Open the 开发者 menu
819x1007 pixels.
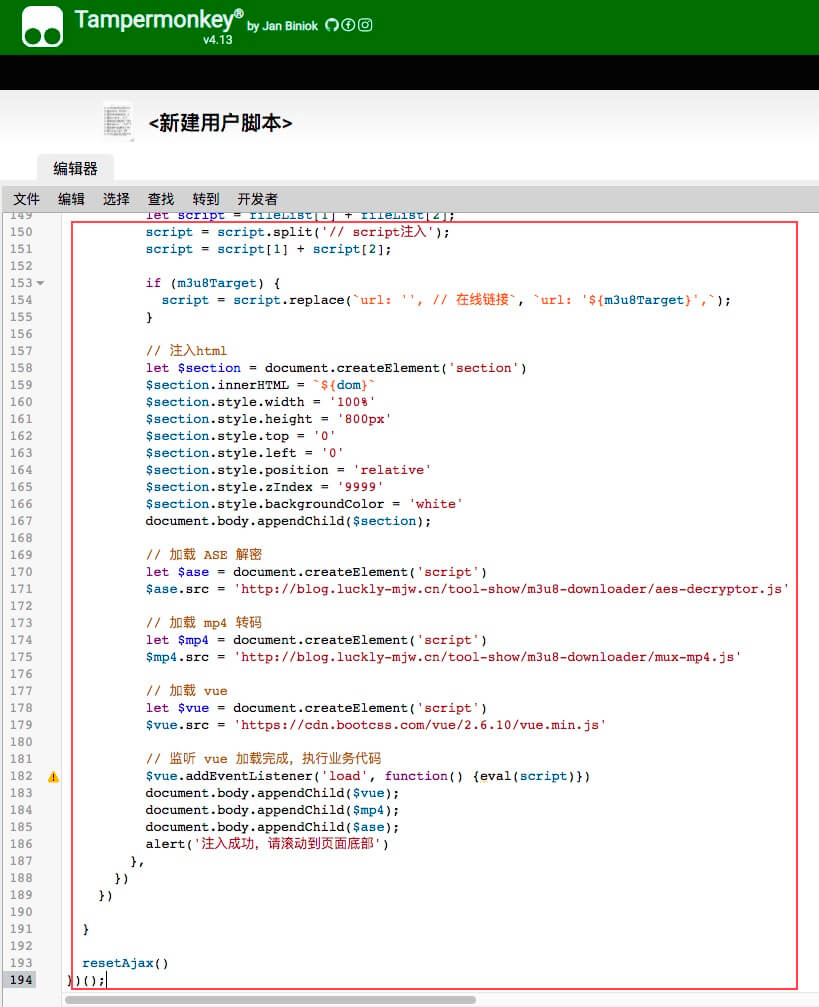pyautogui.click(x=257, y=199)
